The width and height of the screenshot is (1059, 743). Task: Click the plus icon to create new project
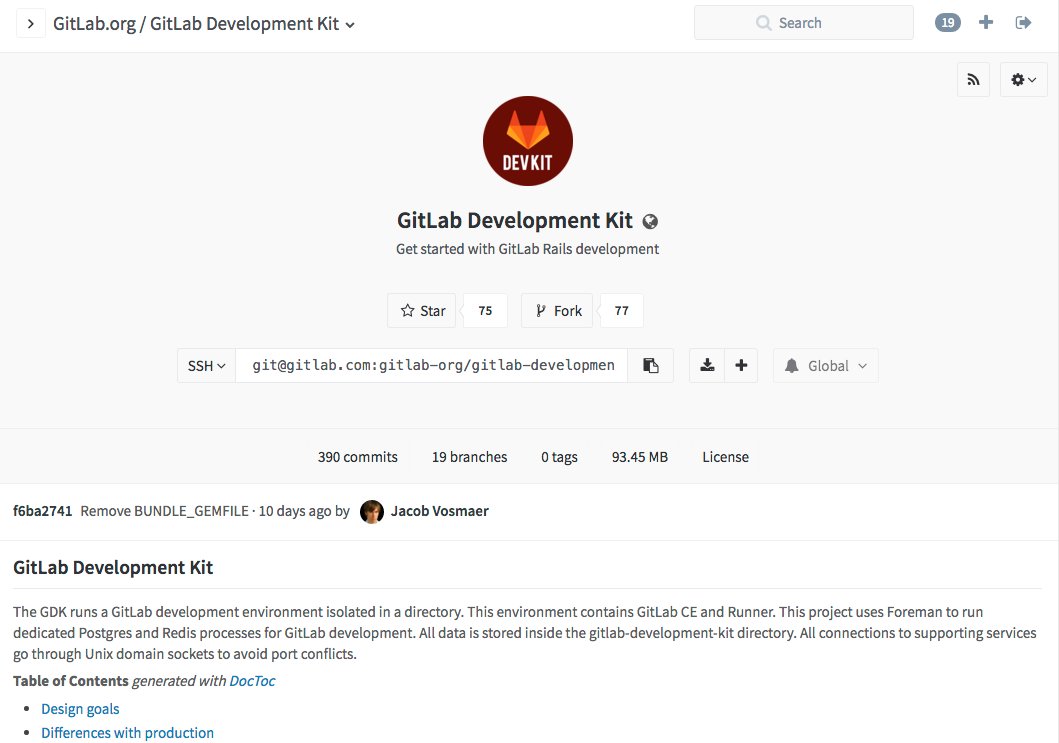coord(986,23)
